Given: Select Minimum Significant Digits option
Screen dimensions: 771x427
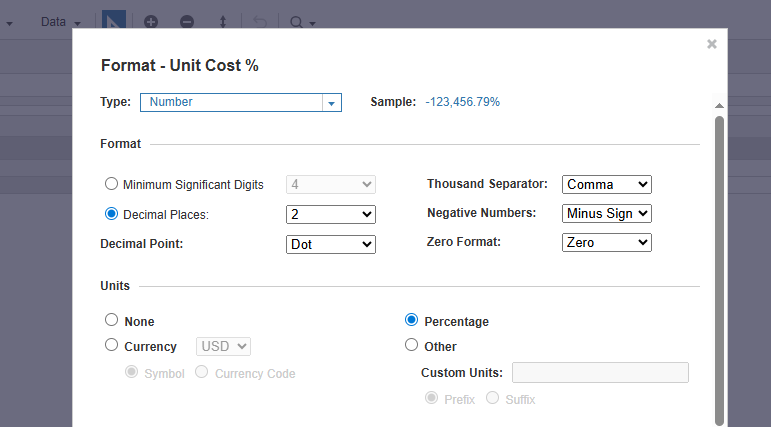Looking at the screenshot, I should tap(112, 184).
